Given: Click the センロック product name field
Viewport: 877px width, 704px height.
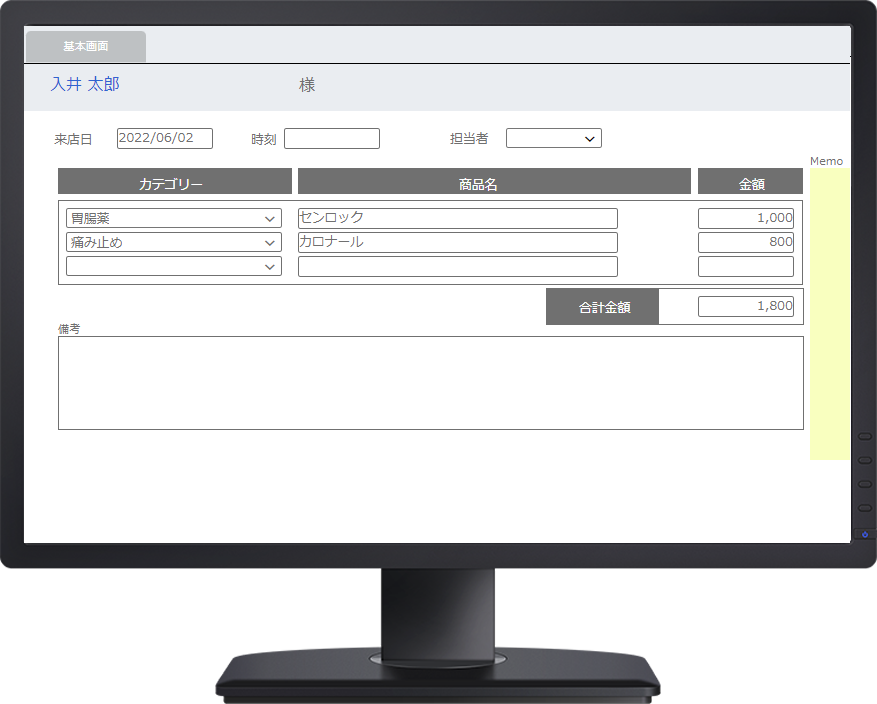Looking at the screenshot, I should point(458,218).
